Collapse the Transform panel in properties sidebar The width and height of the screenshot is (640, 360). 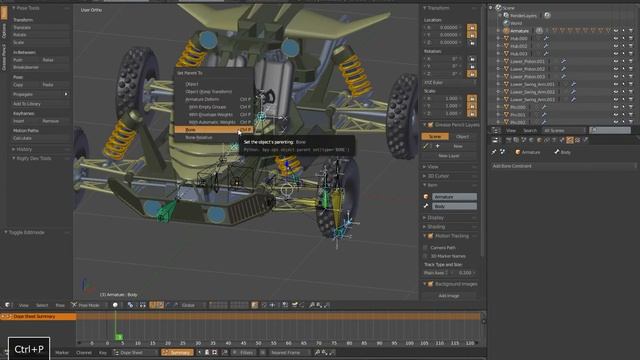click(x=425, y=8)
